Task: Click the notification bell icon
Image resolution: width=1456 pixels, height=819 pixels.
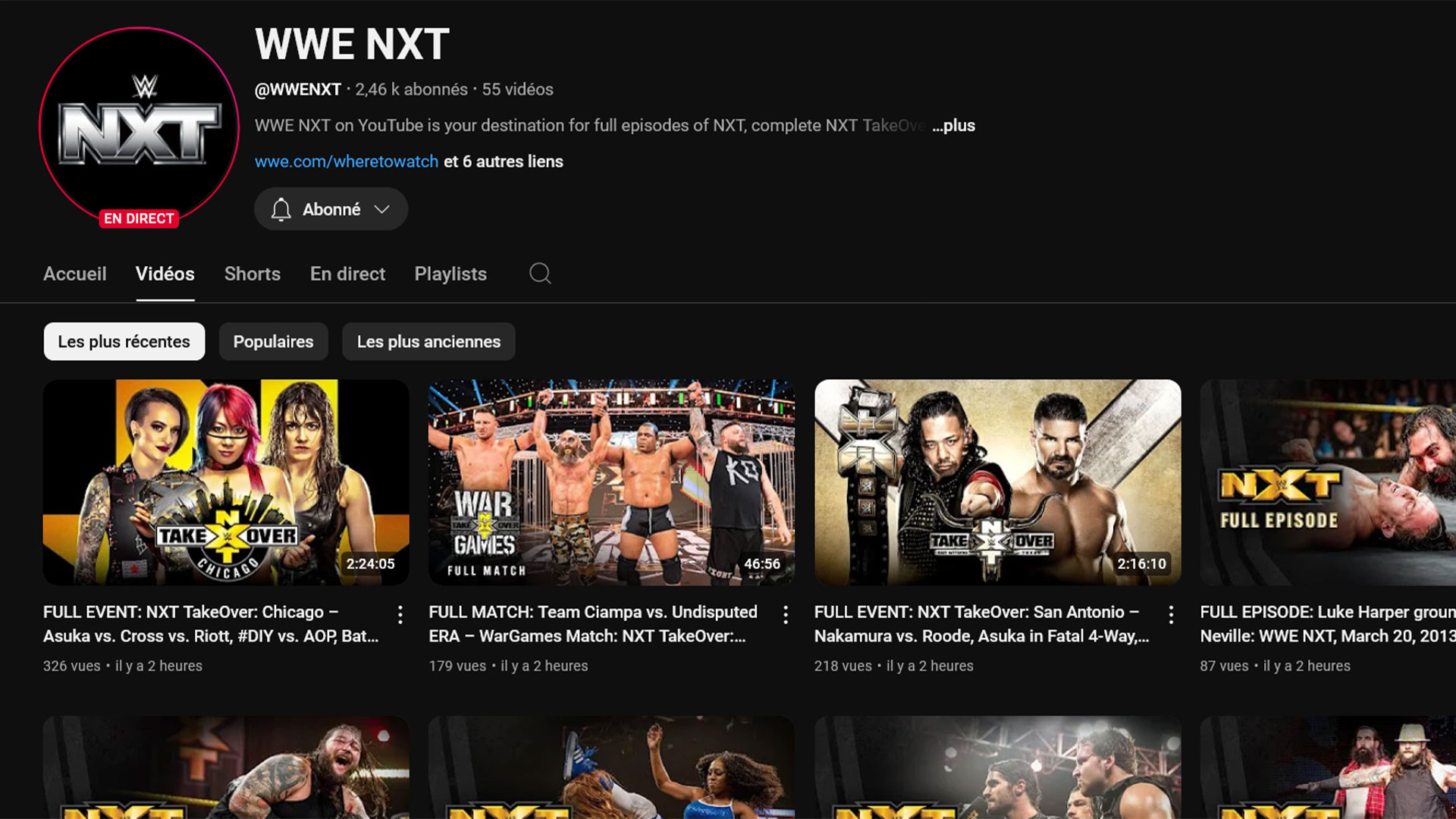Action: 281,209
